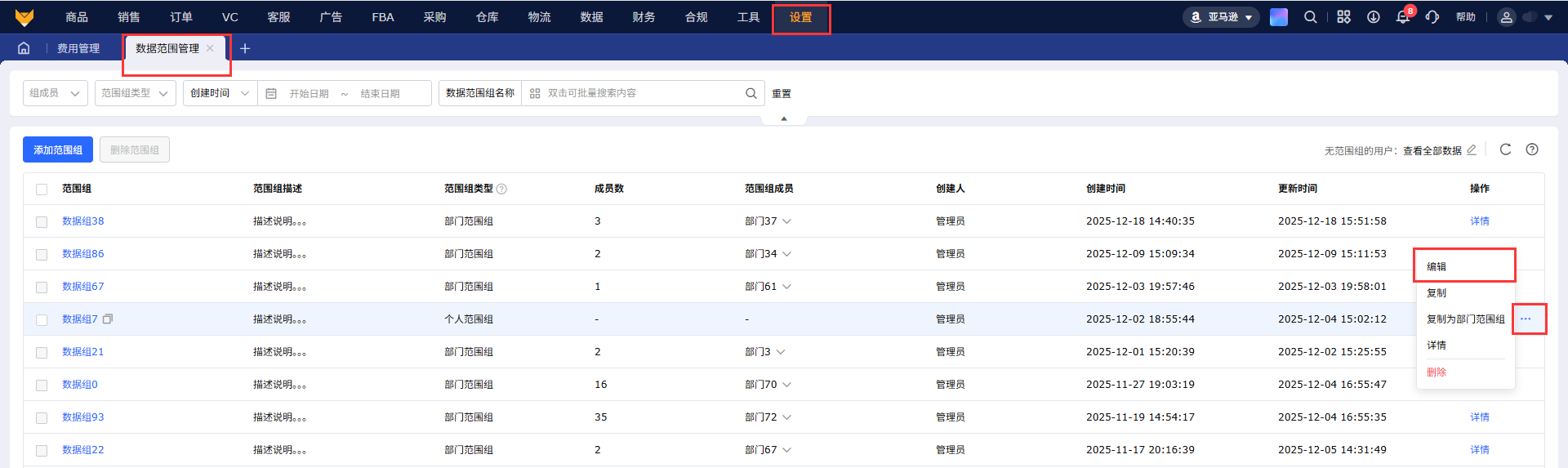Image resolution: width=1568 pixels, height=468 pixels.
Task: Click the 结束日期 end date field
Action: 381,93
